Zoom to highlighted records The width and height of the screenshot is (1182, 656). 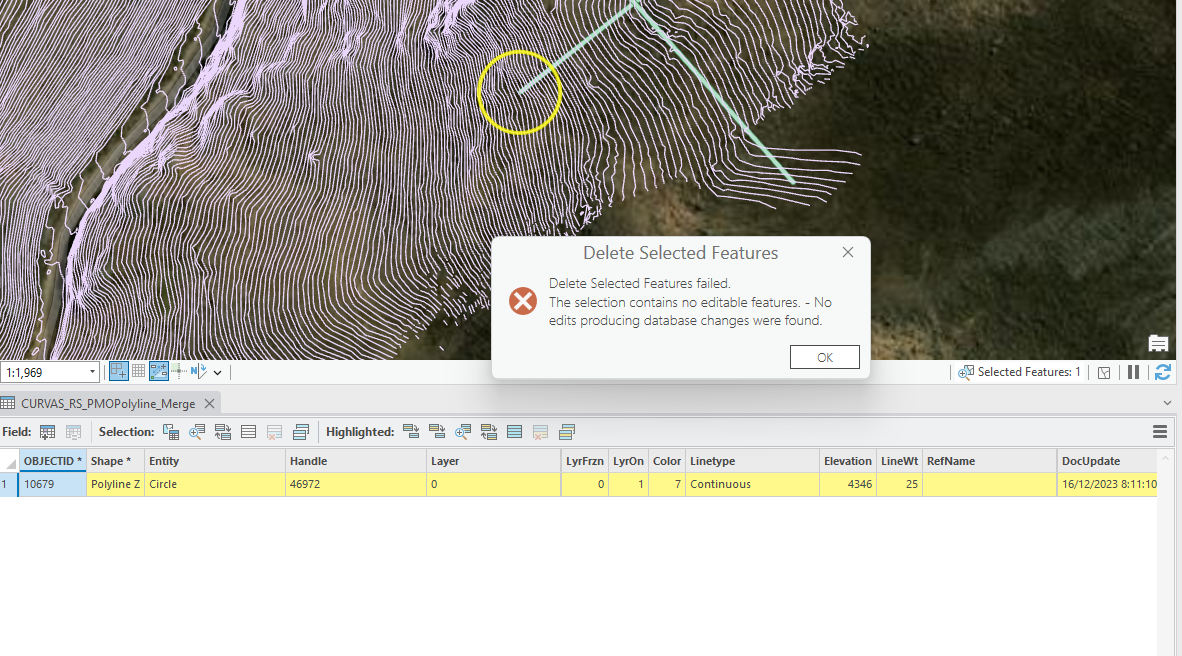click(463, 431)
